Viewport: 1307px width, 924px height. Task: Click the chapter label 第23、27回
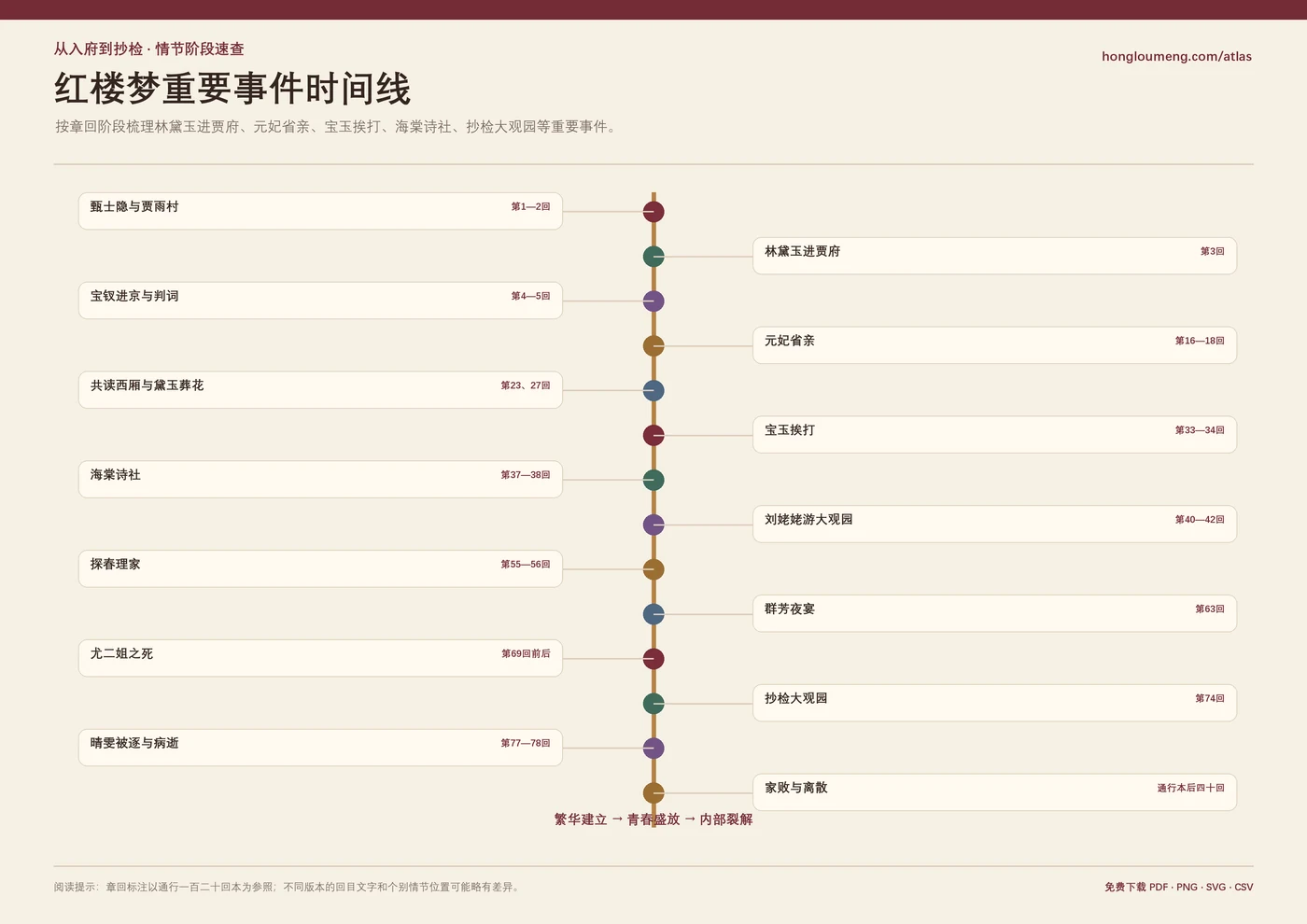pyautogui.click(x=526, y=385)
